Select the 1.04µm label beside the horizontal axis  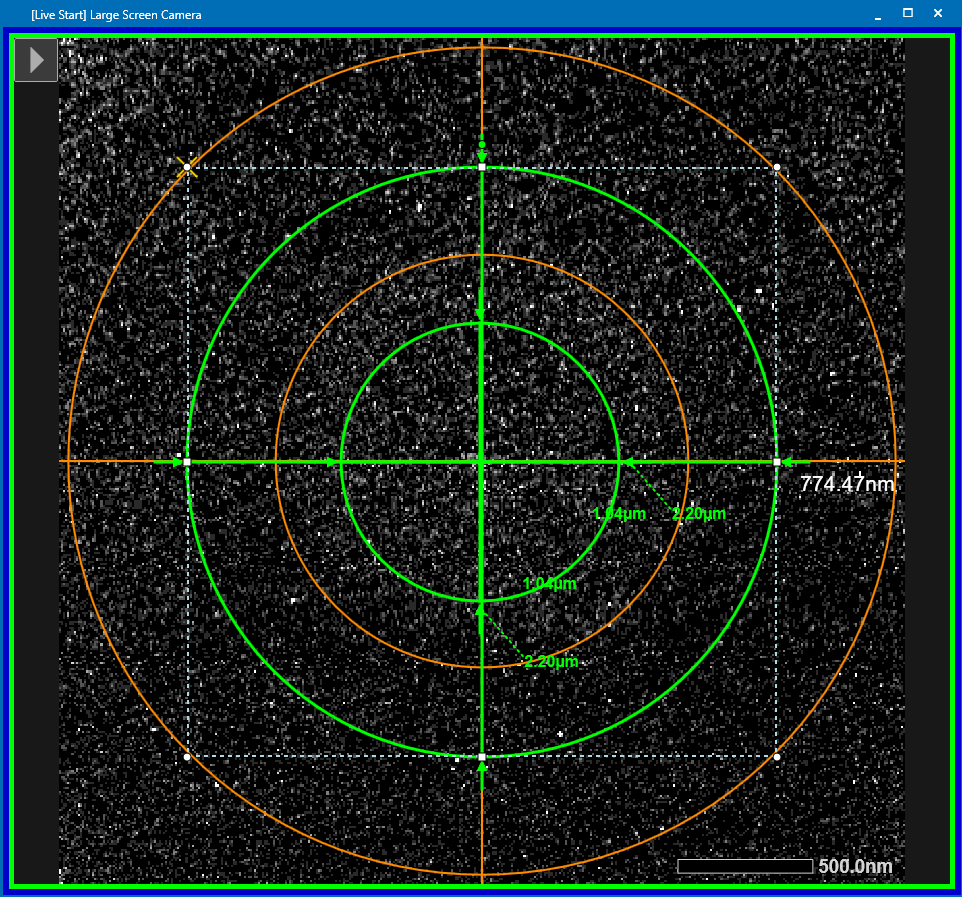tap(619, 513)
